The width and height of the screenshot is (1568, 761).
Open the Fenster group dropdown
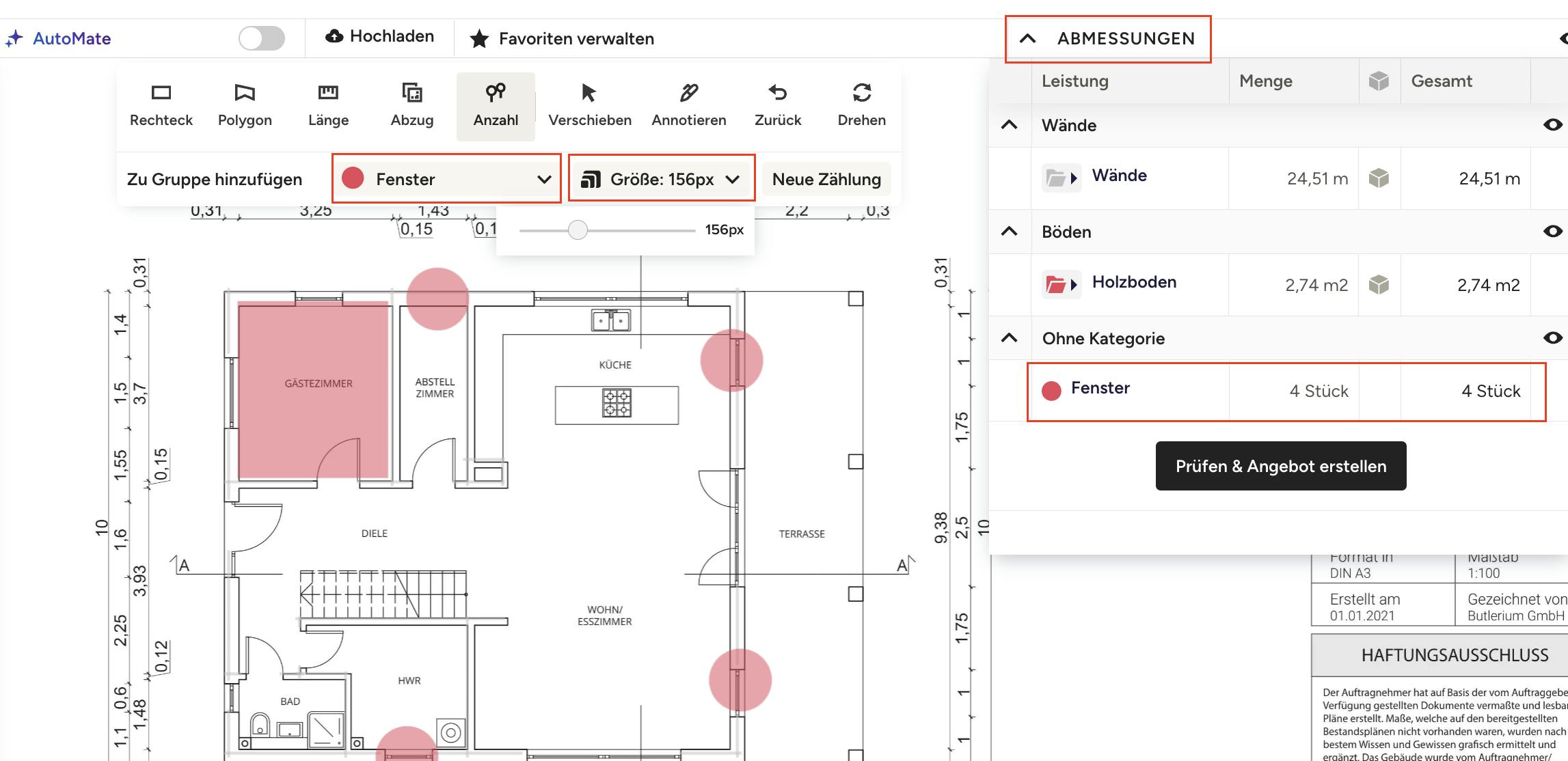click(x=446, y=179)
